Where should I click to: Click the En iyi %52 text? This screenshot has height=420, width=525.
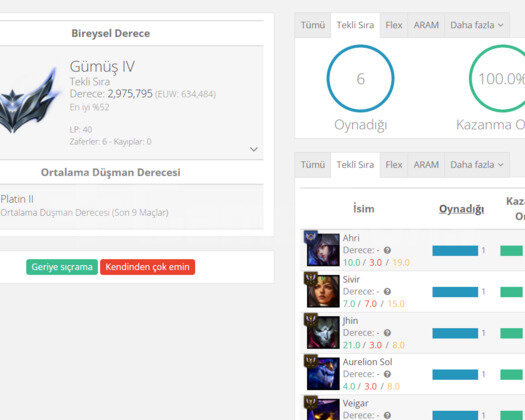click(x=89, y=107)
